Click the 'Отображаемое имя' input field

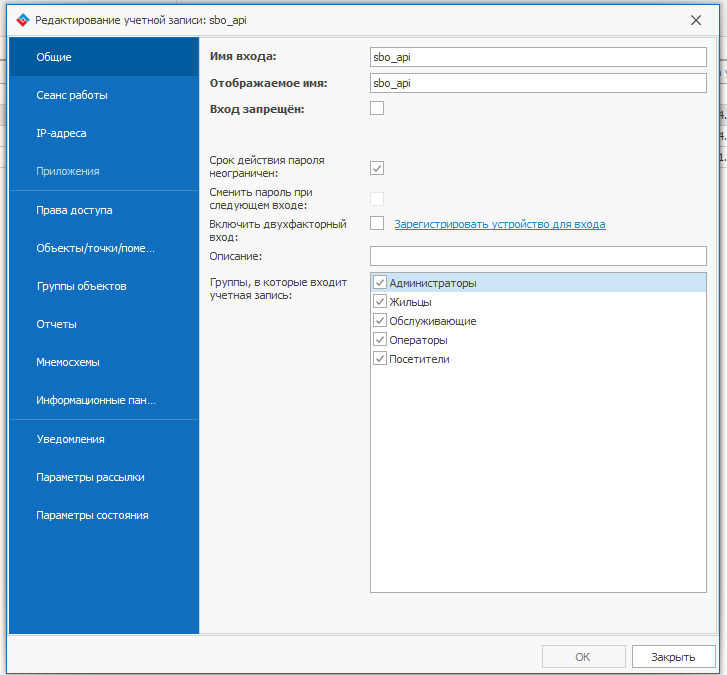(538, 83)
